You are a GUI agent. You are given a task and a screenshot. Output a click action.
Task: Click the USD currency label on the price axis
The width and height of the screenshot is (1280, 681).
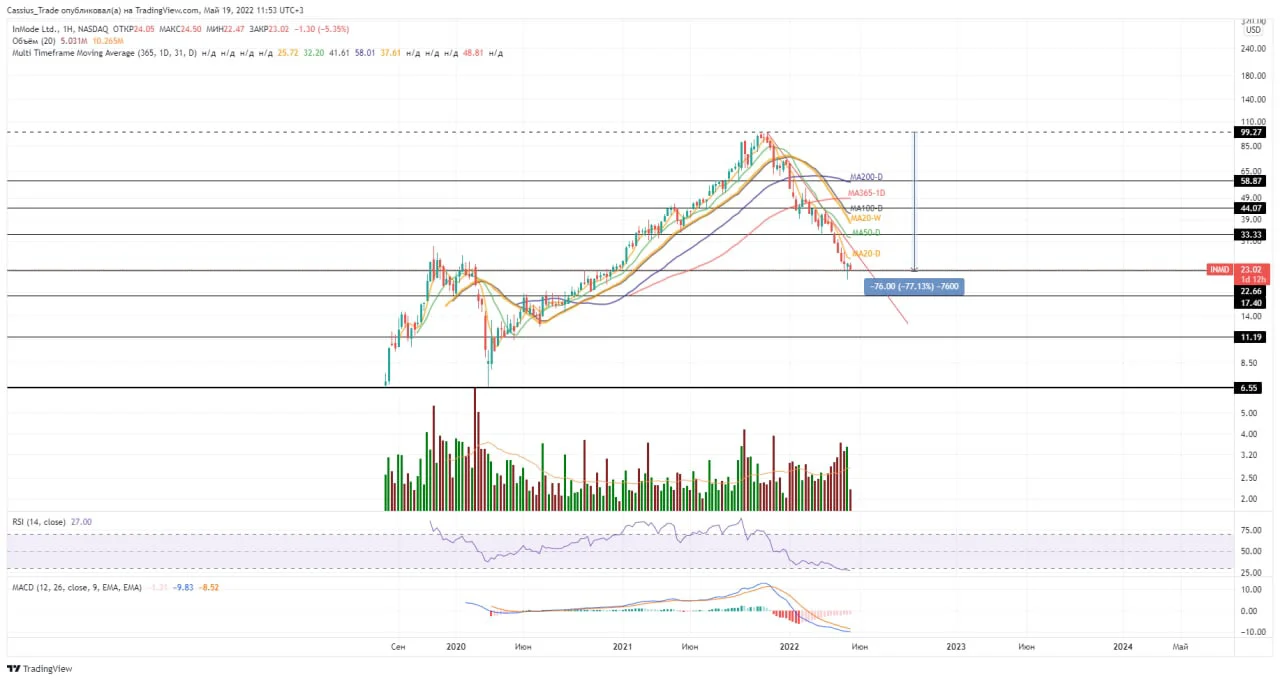coord(1252,30)
